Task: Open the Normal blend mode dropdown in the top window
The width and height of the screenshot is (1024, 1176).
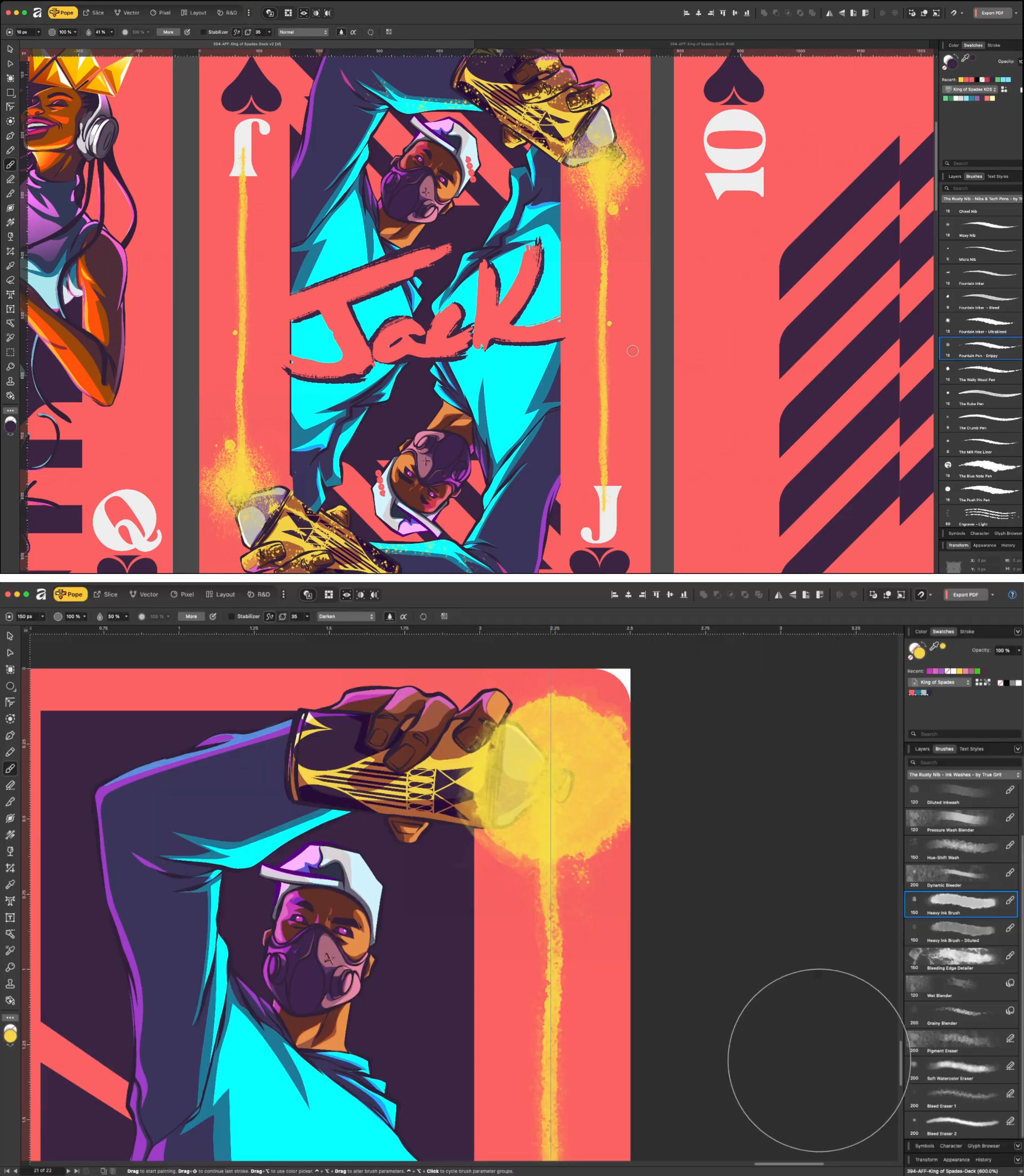Action: (x=303, y=32)
